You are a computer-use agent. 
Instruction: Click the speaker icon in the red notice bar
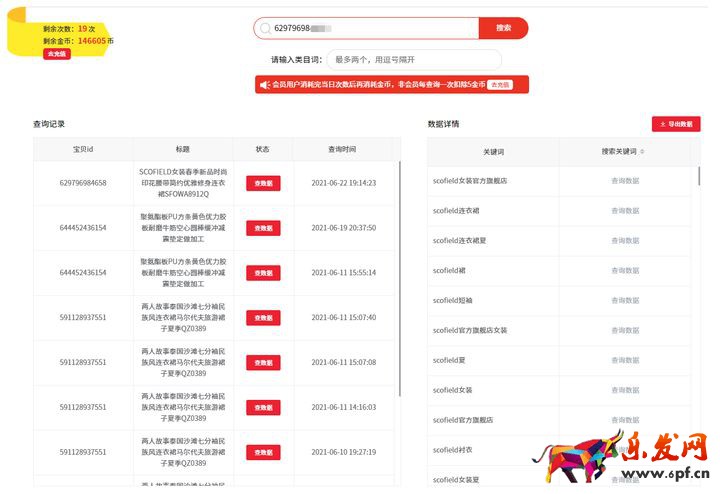coord(264,85)
